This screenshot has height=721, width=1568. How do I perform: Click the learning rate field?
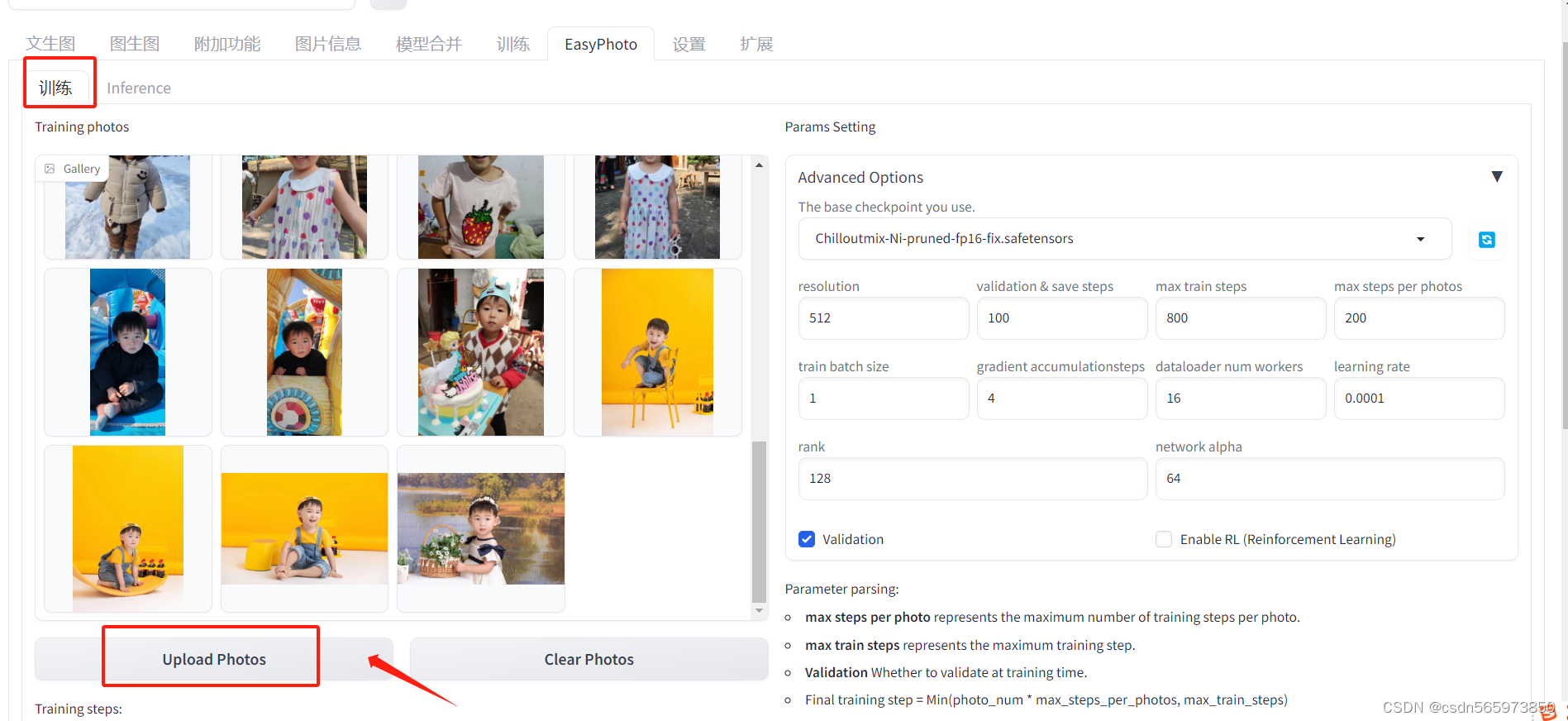(x=1419, y=399)
